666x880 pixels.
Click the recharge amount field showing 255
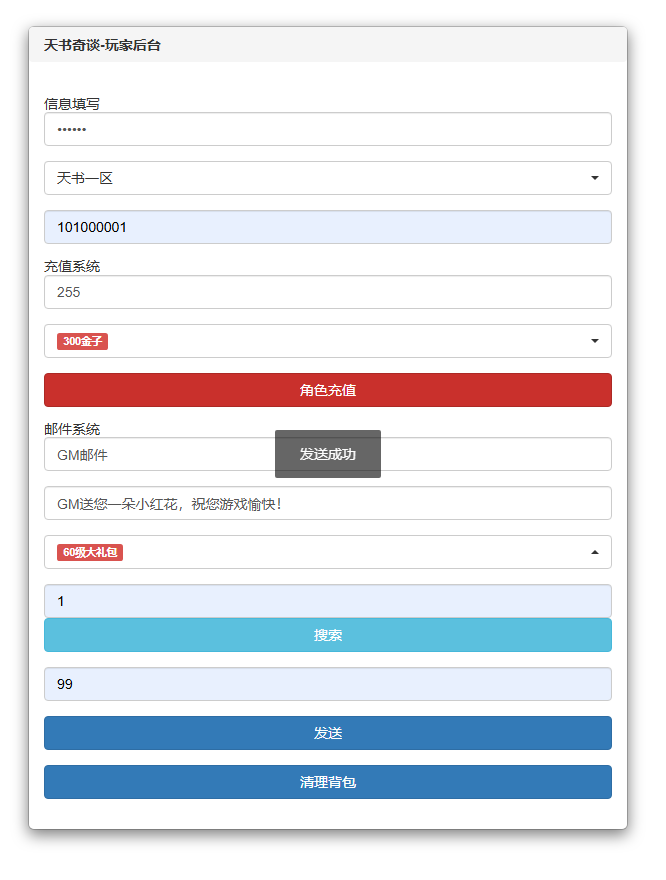tap(328, 292)
